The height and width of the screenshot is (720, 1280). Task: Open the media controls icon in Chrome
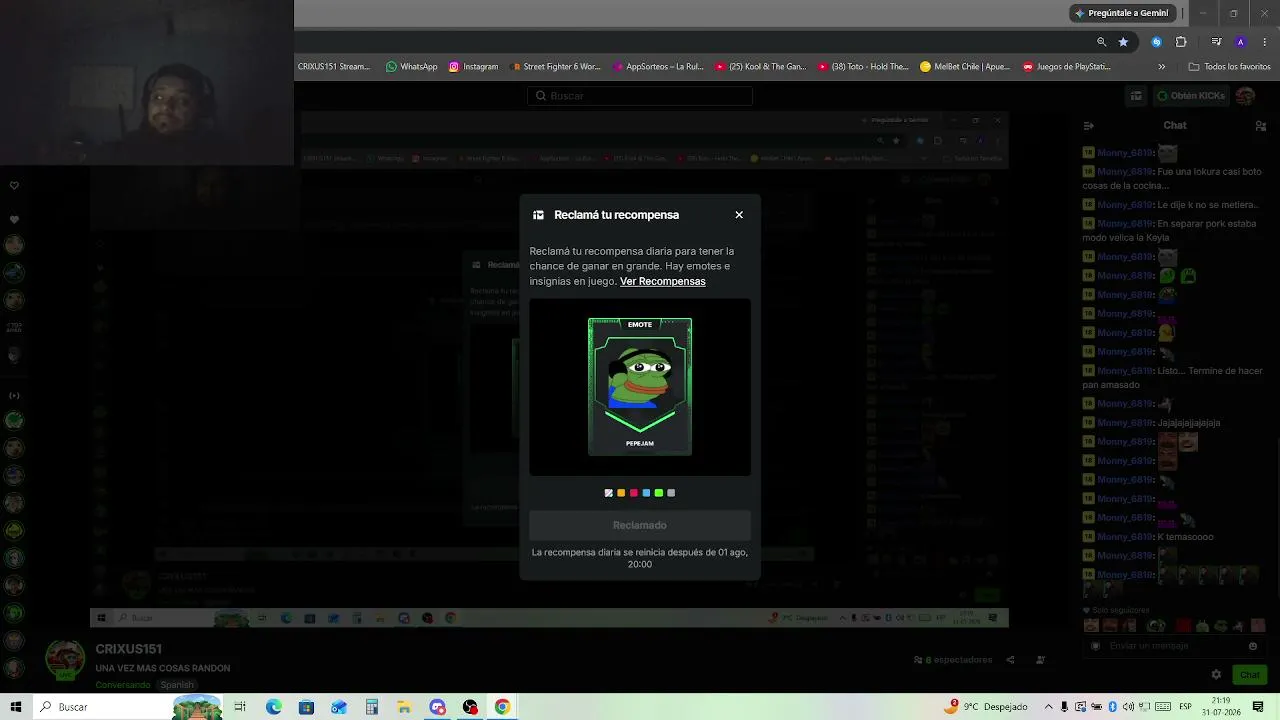(x=1216, y=42)
